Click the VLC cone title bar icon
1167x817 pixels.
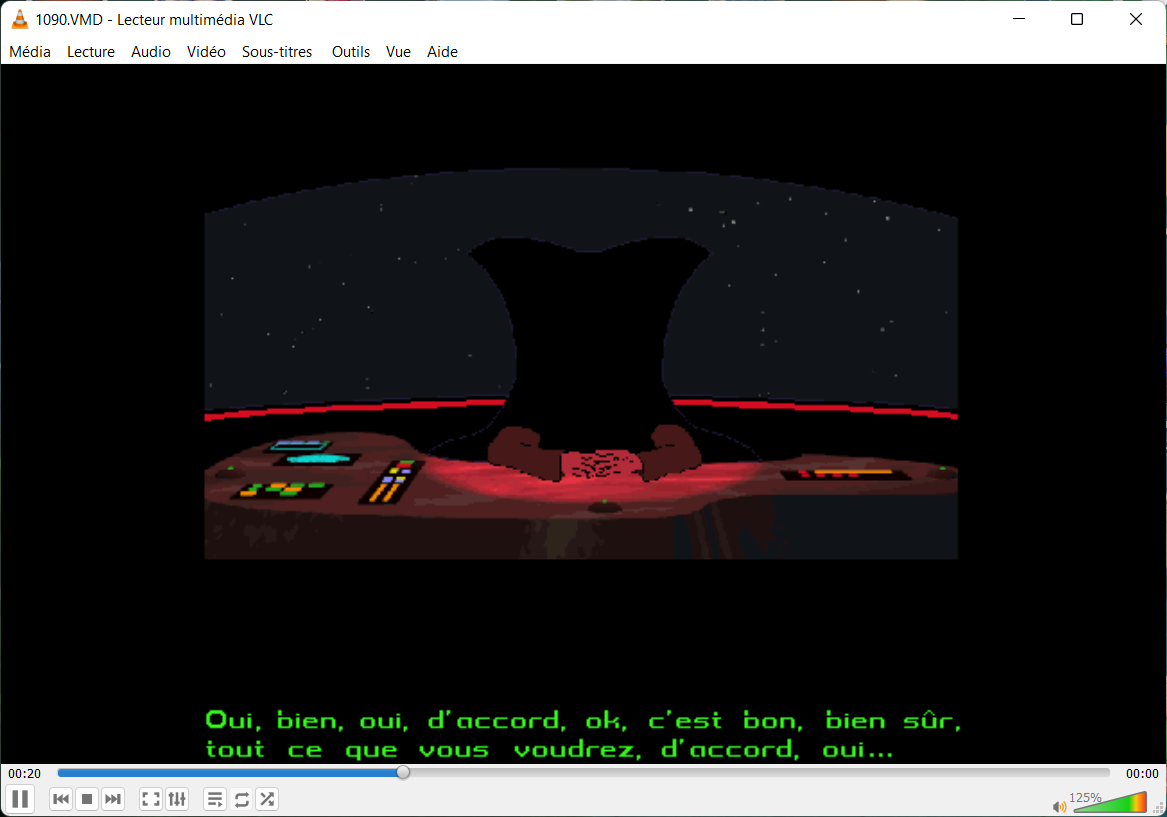point(20,19)
